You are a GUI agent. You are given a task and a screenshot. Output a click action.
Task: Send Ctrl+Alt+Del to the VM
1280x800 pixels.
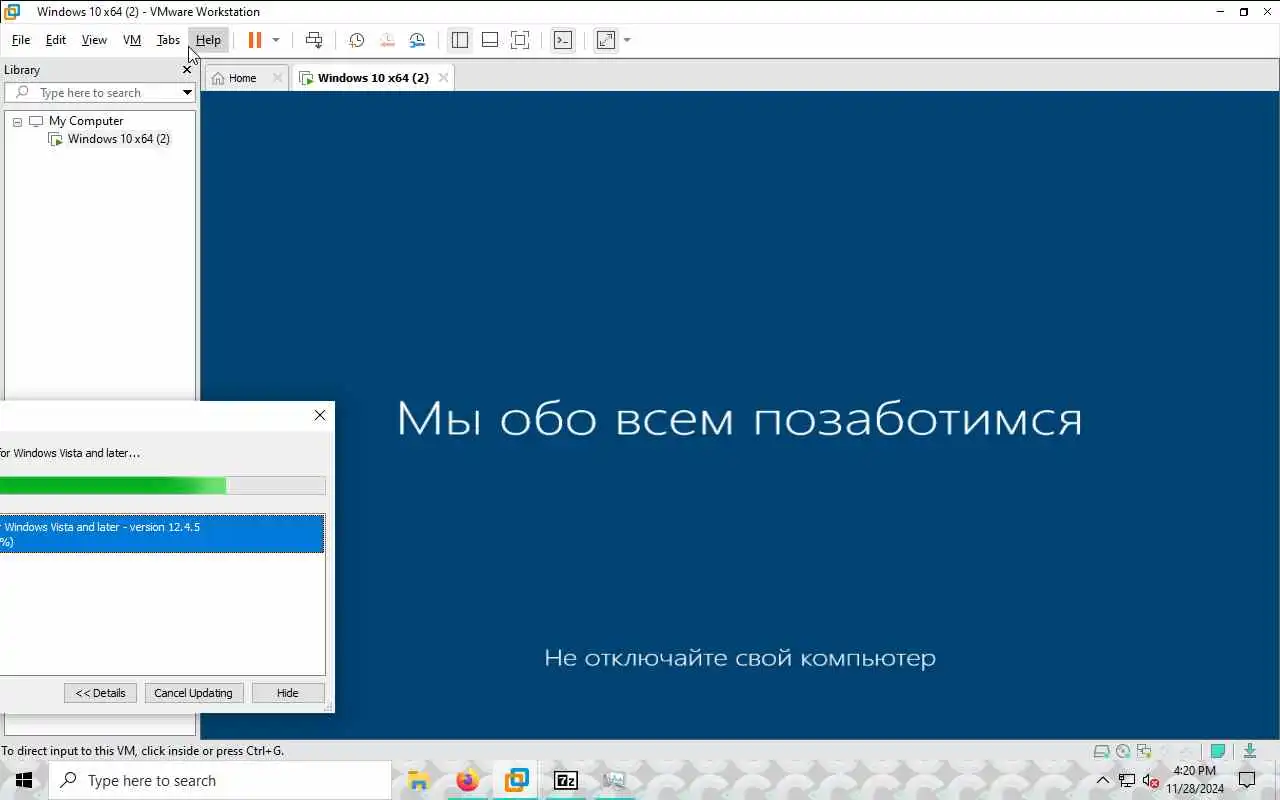(x=314, y=40)
